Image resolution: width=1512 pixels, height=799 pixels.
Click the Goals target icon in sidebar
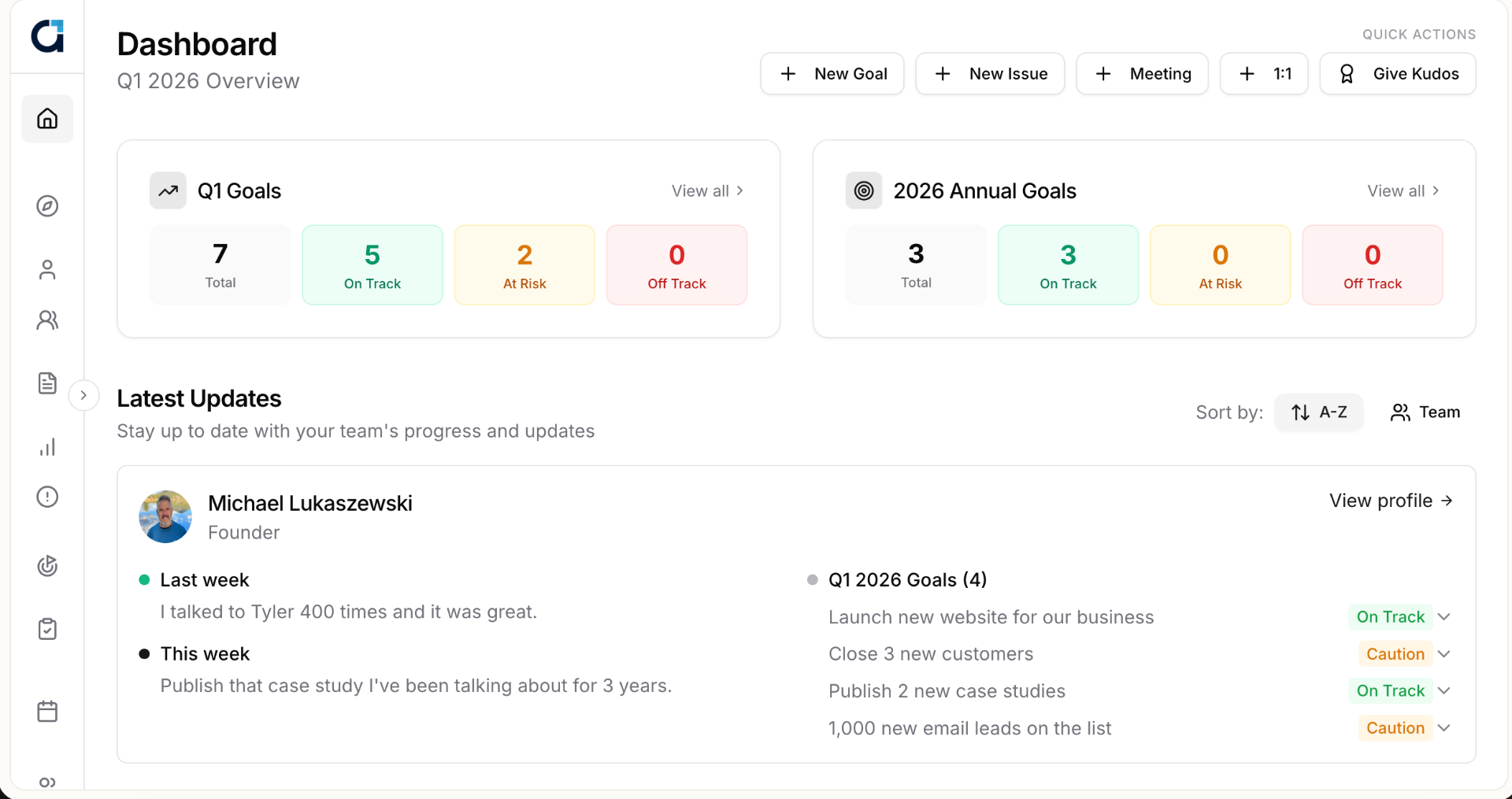click(x=47, y=565)
